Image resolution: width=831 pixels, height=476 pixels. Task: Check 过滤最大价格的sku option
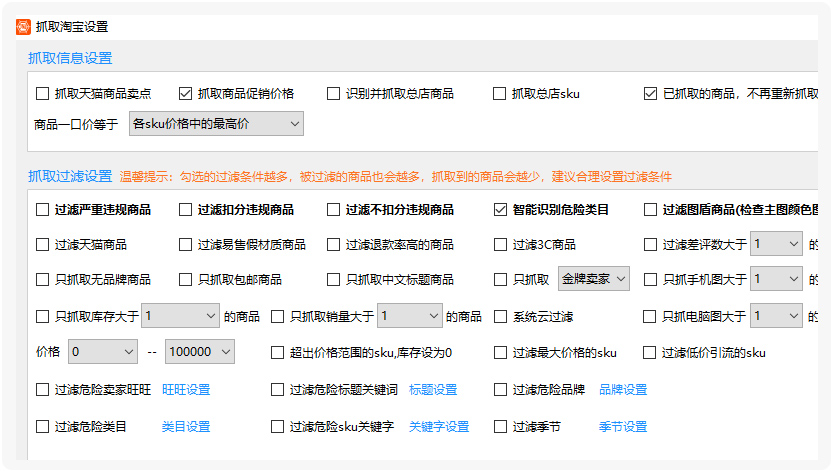pos(500,352)
